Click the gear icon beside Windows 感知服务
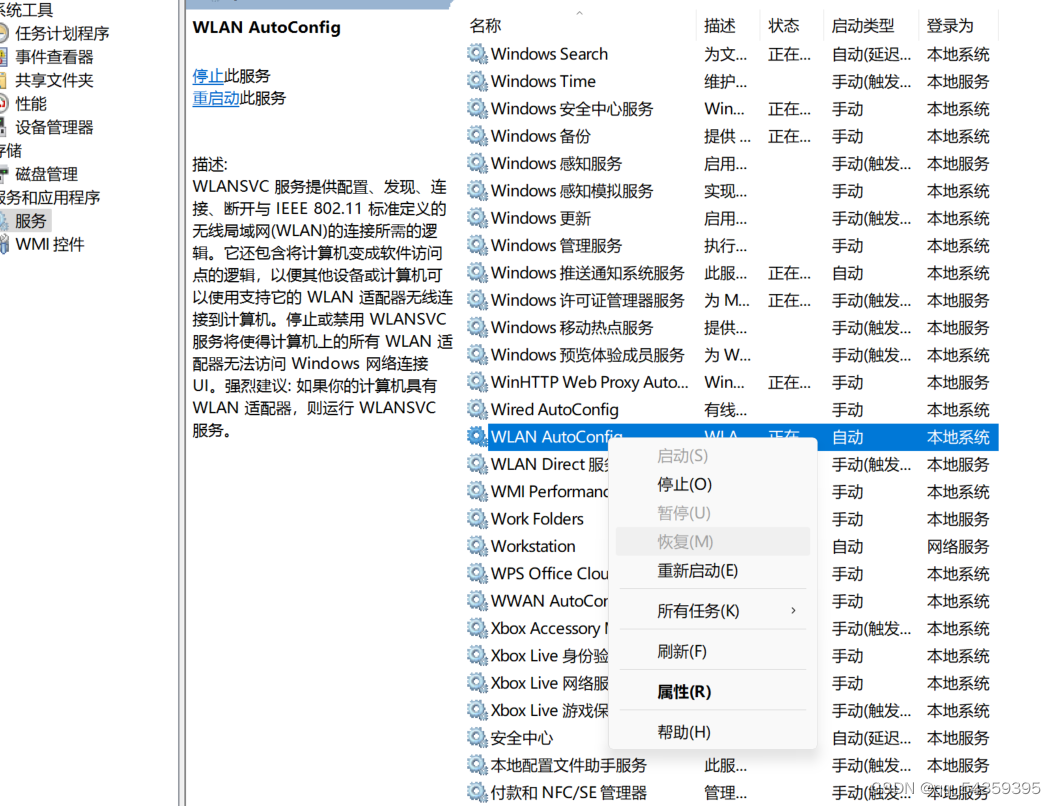The height and width of the screenshot is (806, 1056). coord(477,164)
